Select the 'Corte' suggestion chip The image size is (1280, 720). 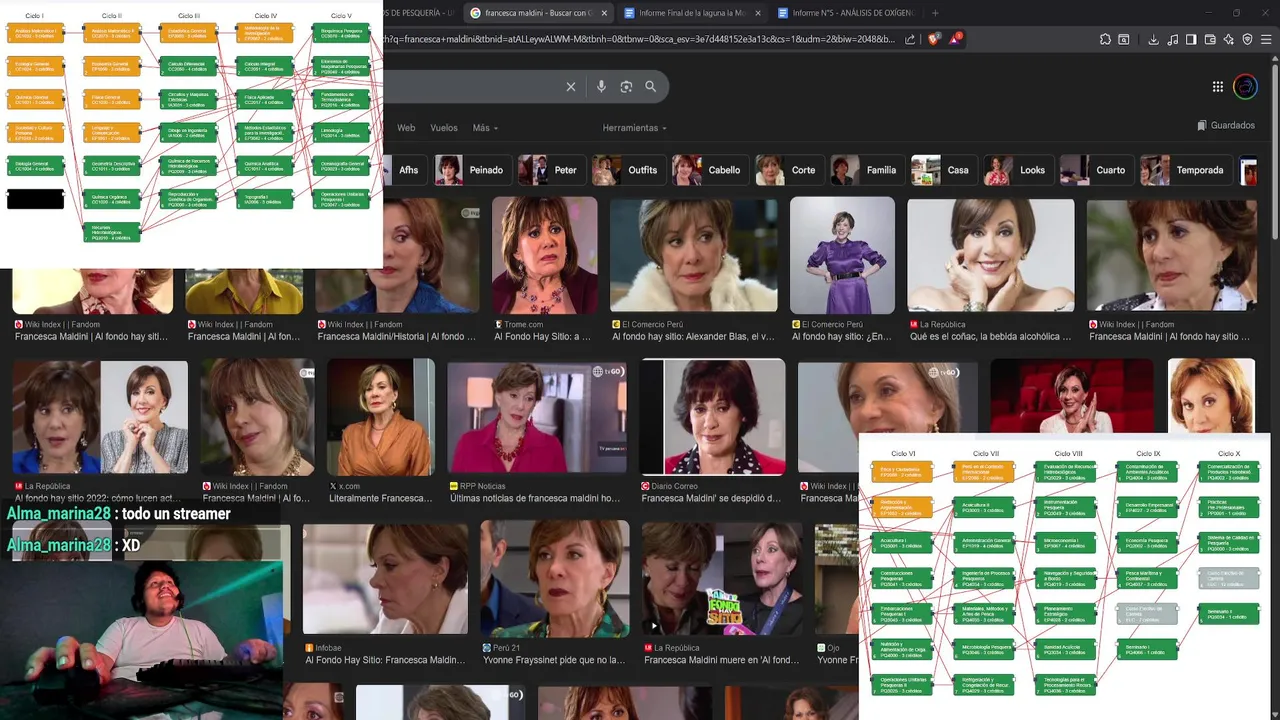(x=788, y=170)
